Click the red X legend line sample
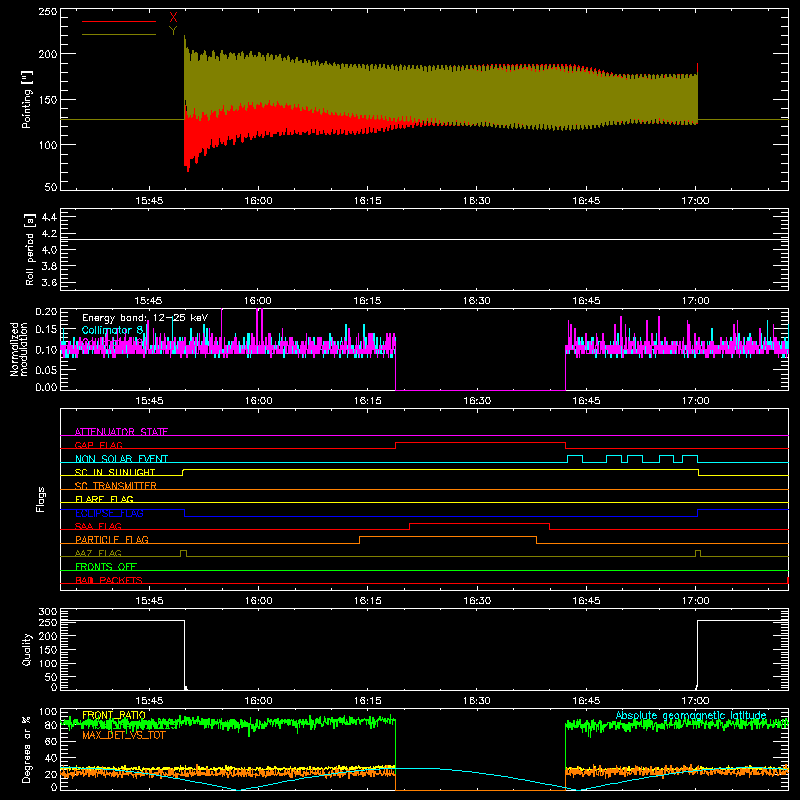 click(x=119, y=21)
